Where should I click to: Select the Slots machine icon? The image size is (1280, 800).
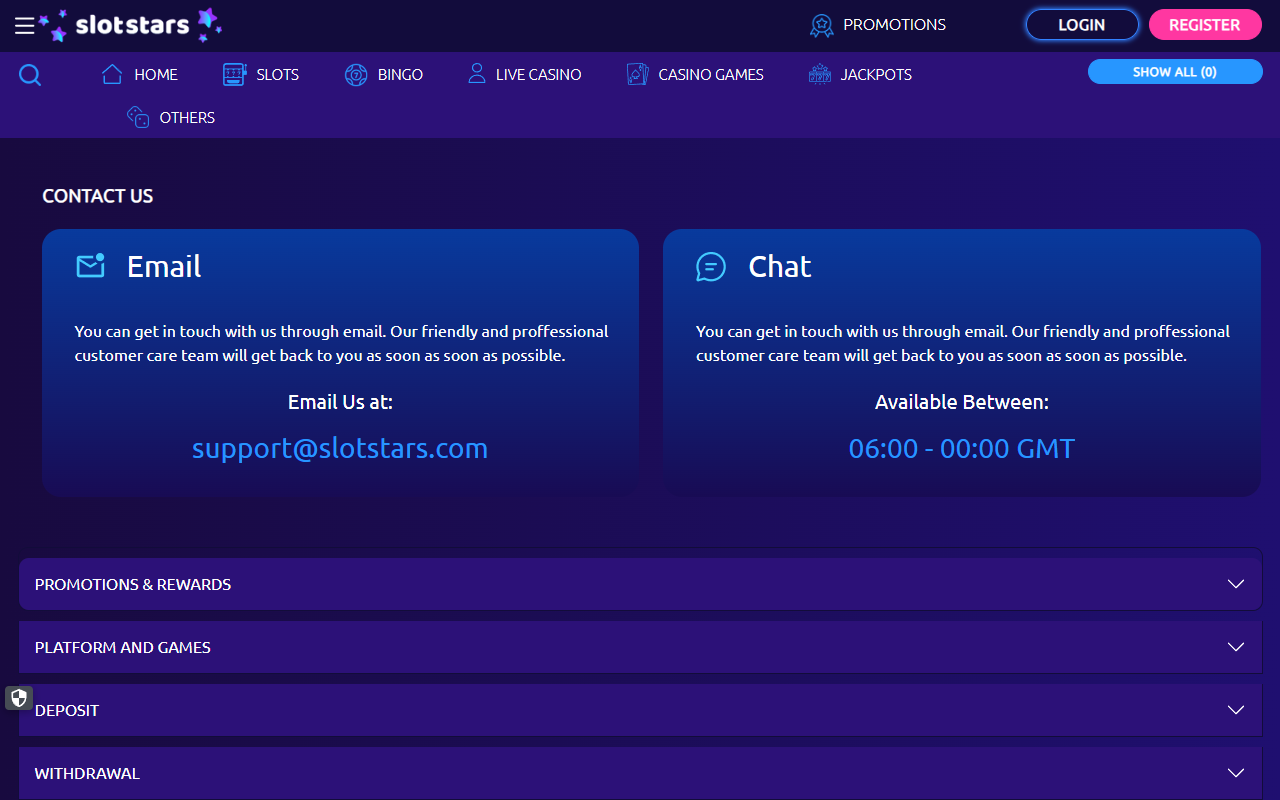(233, 74)
